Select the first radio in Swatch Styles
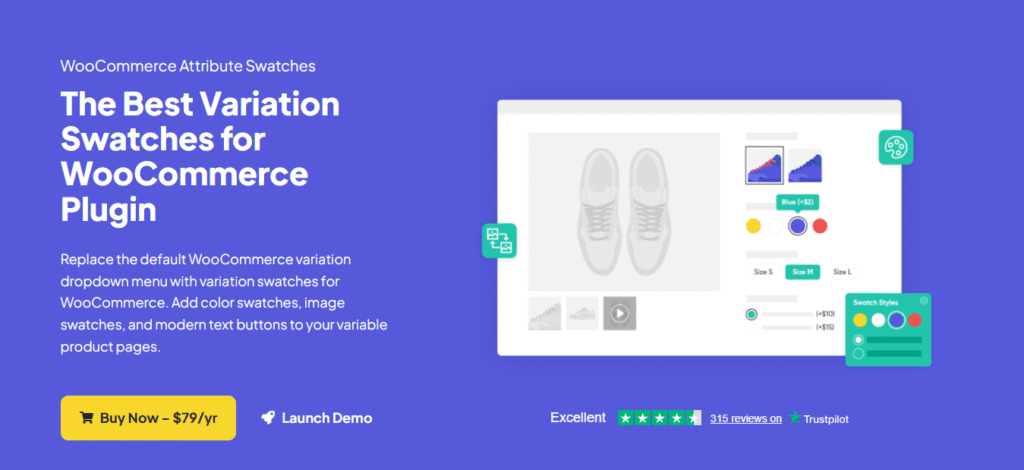1024x470 pixels. [x=859, y=339]
